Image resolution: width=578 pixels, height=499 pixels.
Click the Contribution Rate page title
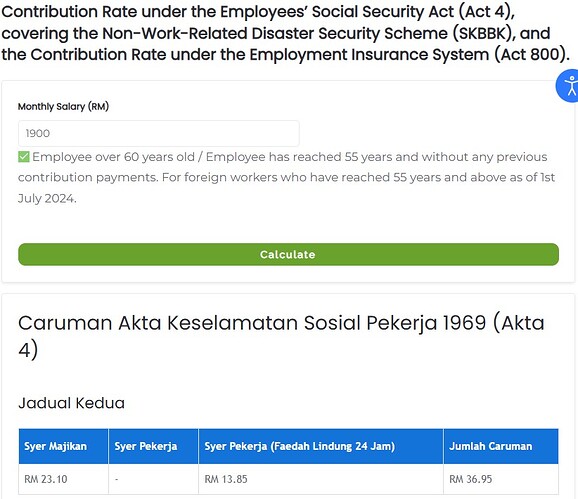(x=286, y=33)
